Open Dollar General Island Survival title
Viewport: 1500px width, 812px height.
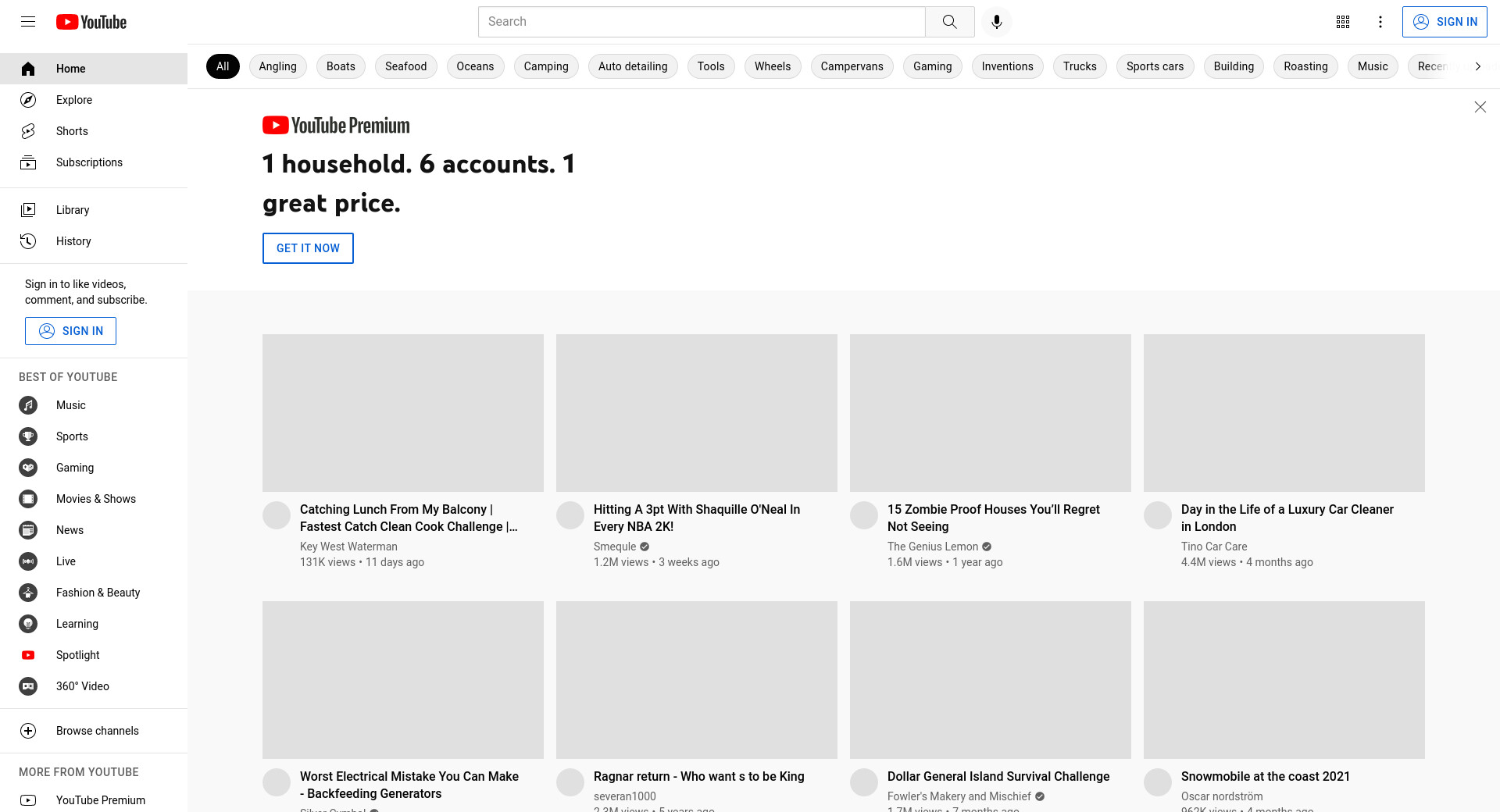coord(998,776)
